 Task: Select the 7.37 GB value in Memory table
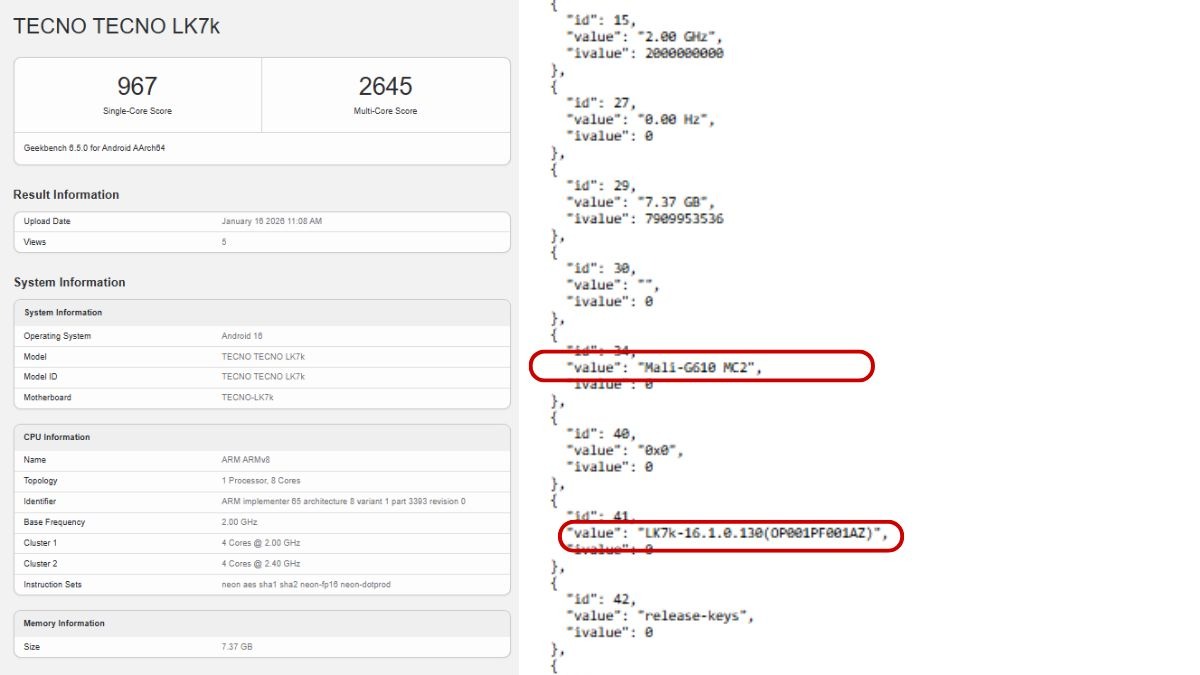coord(237,647)
